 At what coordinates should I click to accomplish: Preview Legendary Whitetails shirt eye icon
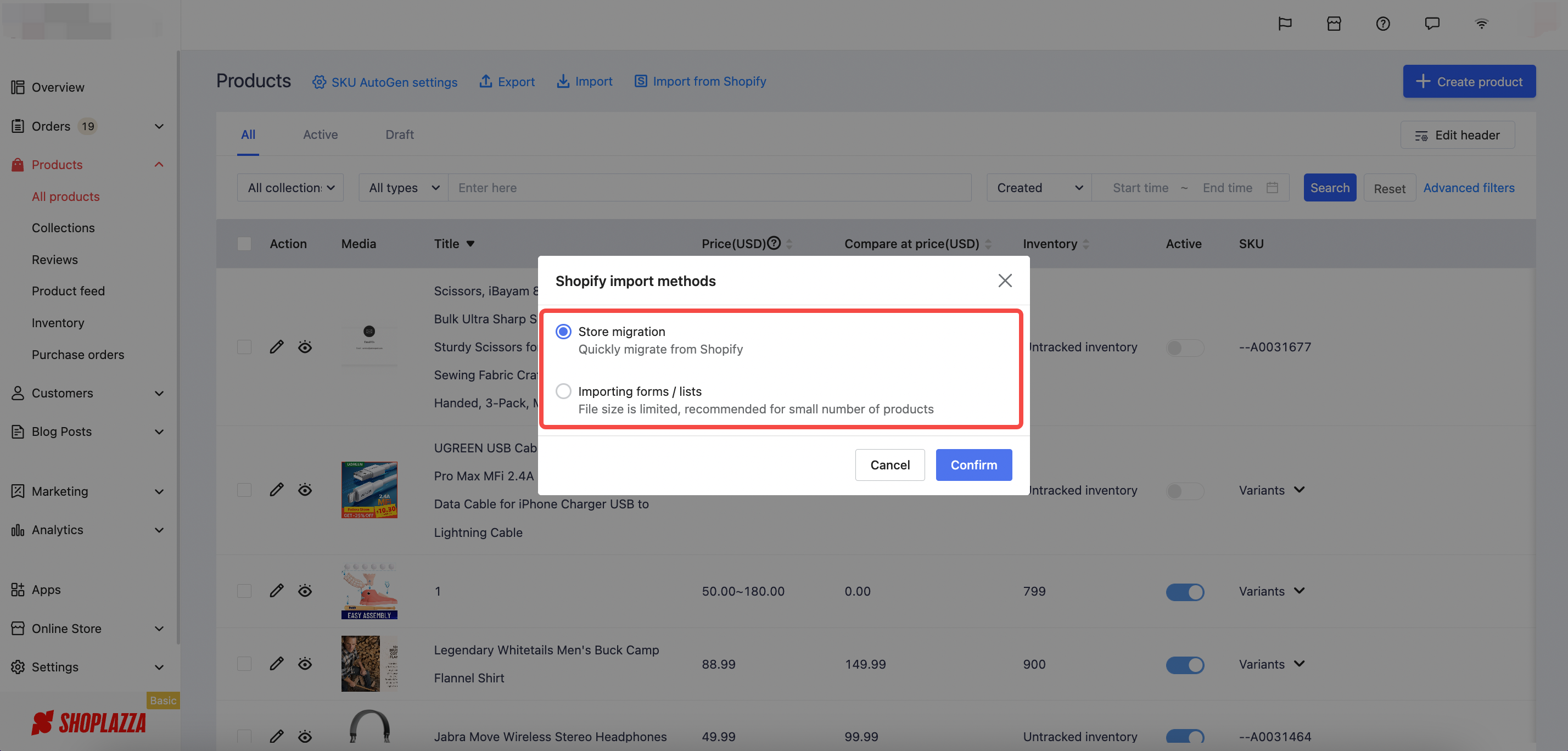click(305, 663)
